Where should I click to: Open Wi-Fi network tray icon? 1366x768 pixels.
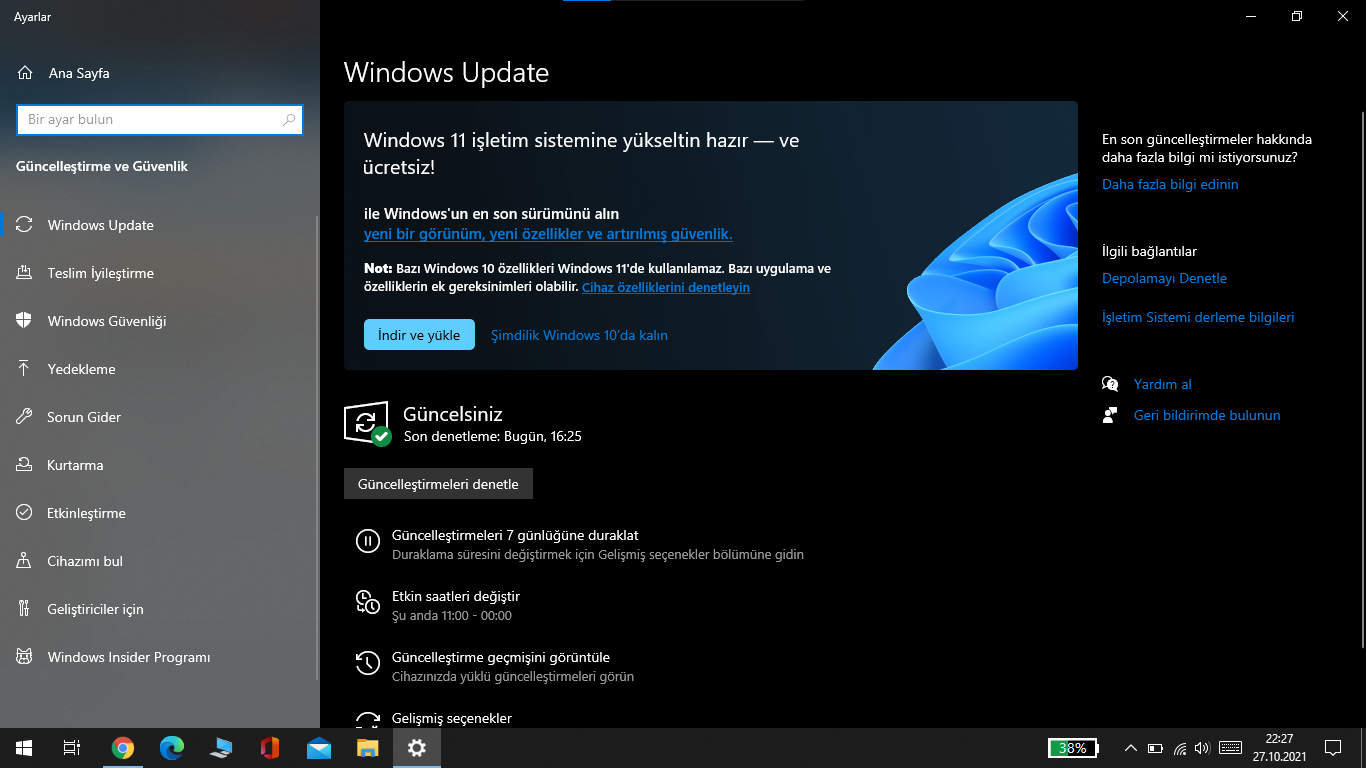coord(1180,748)
